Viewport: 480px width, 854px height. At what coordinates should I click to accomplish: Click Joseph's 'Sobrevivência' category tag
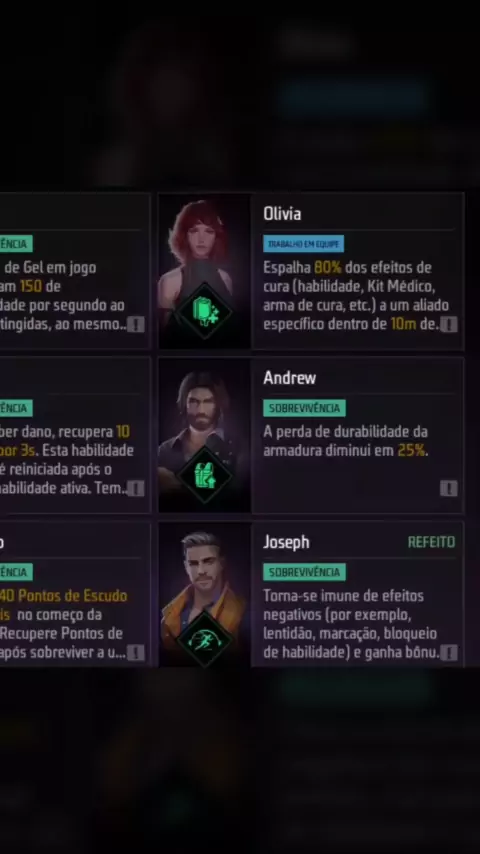[304, 572]
